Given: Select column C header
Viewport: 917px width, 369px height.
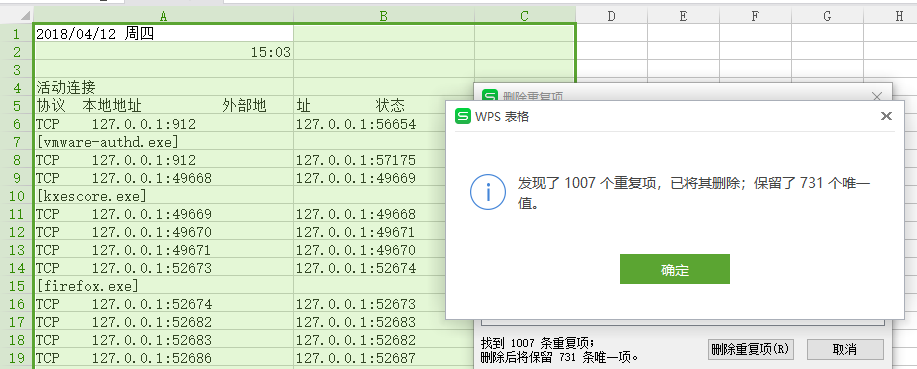Looking at the screenshot, I should pos(525,16).
